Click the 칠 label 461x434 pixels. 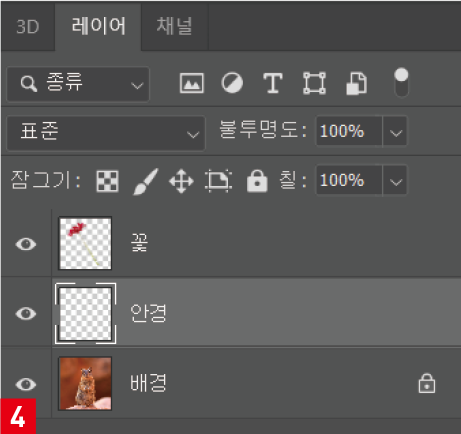[x=293, y=180]
